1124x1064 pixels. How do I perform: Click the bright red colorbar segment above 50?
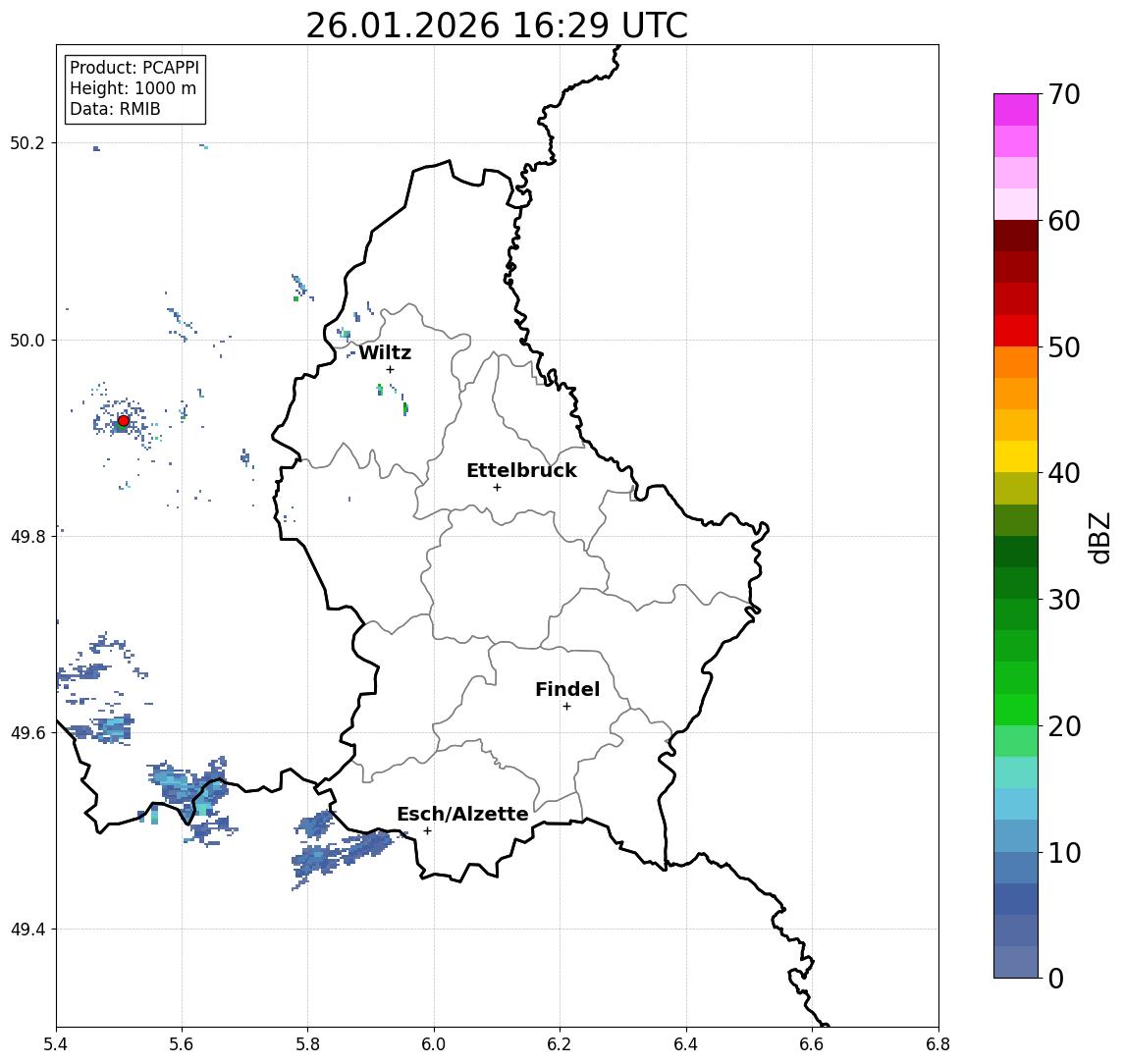1016,331
